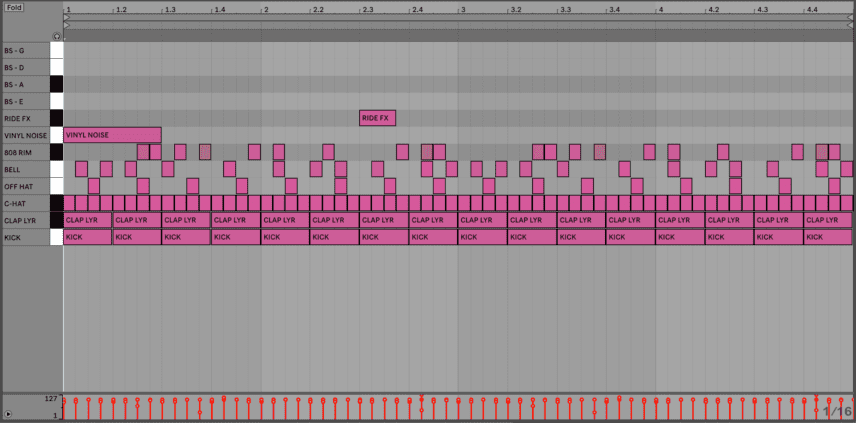856x423 pixels.
Task: Jump to bar 1 on the timeline ruler
Action: tap(68, 10)
